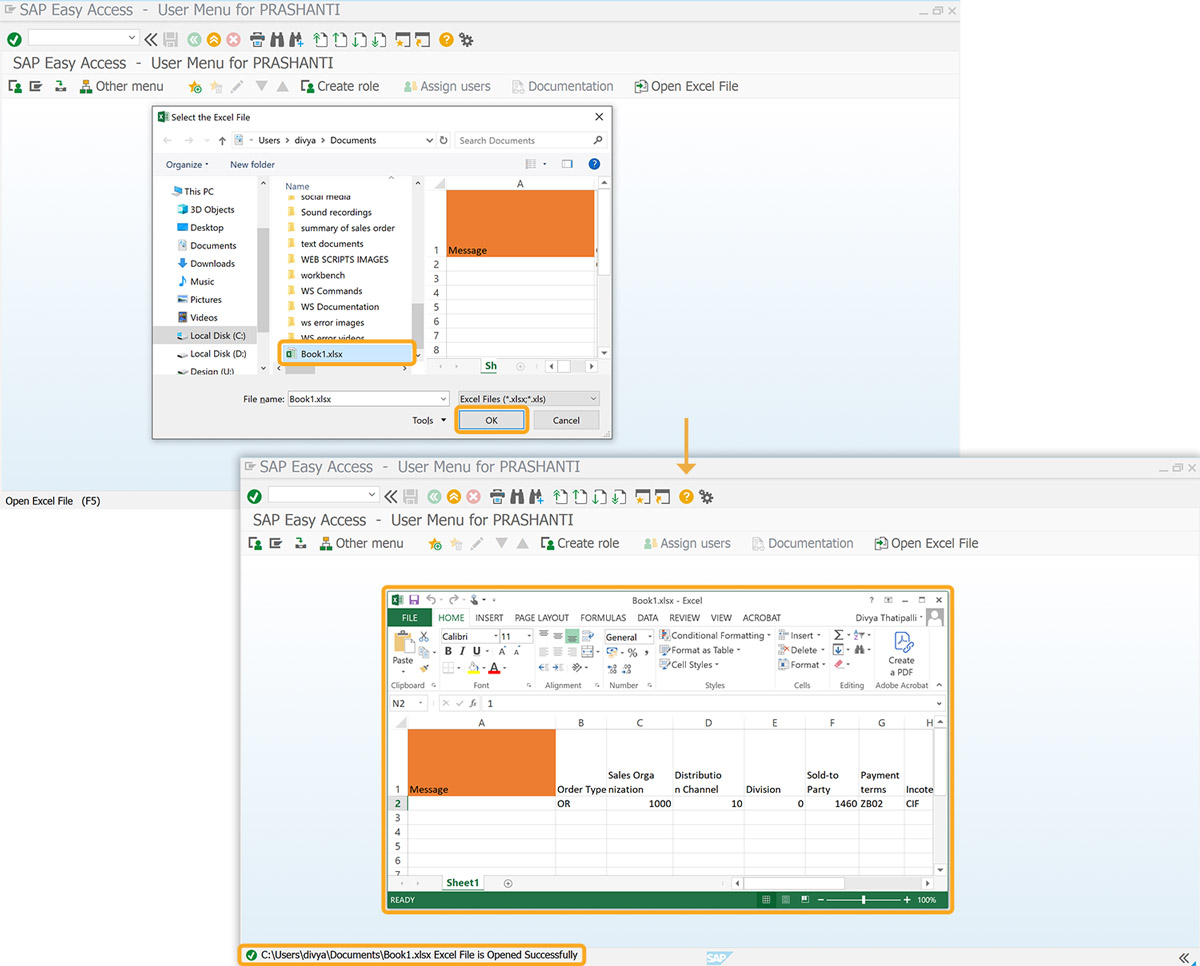Click the help question mark in the file dialog
Image resolution: width=1200 pixels, height=966 pixels.
coord(594,164)
